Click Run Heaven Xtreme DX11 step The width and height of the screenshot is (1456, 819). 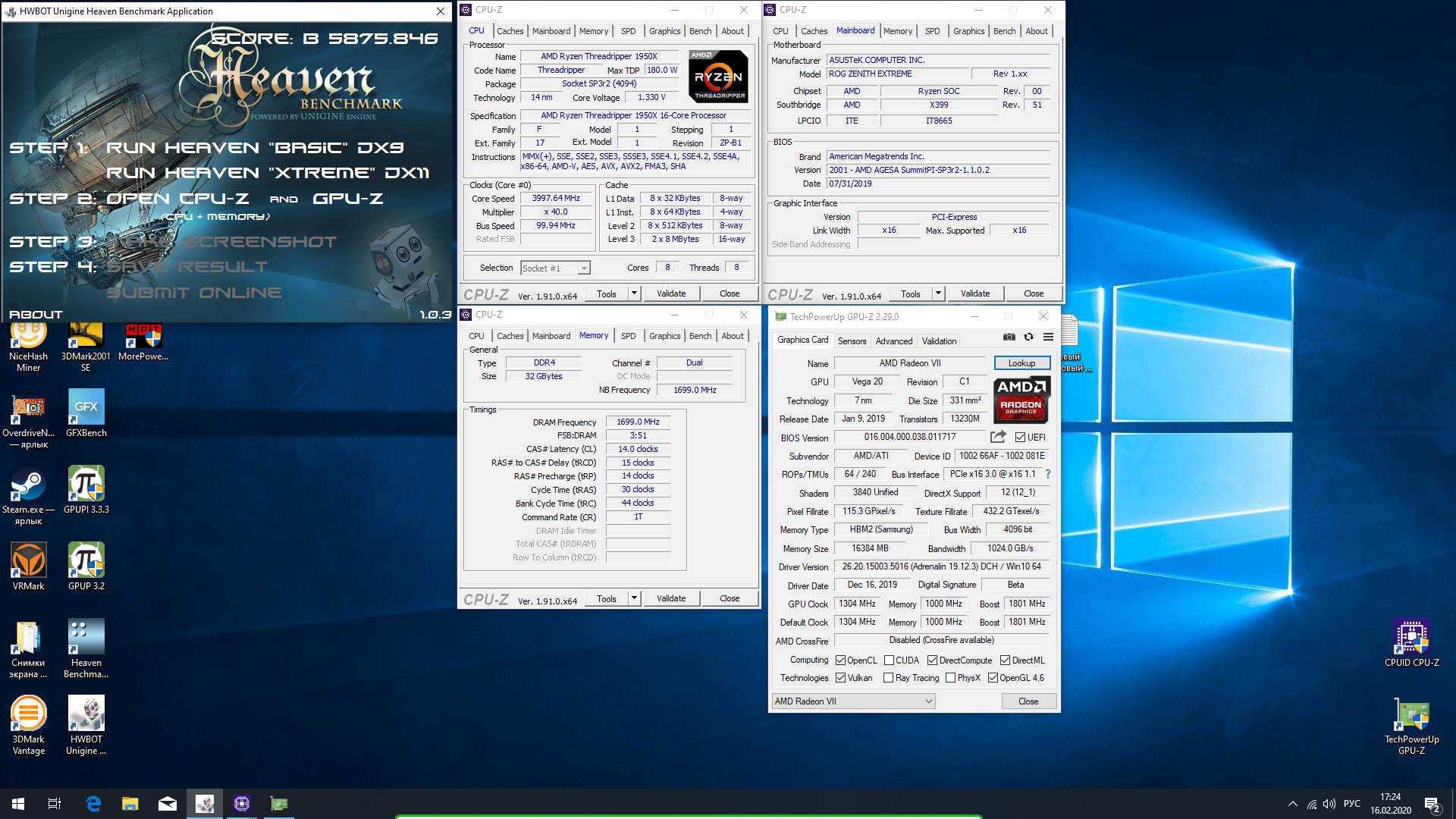[x=268, y=173]
